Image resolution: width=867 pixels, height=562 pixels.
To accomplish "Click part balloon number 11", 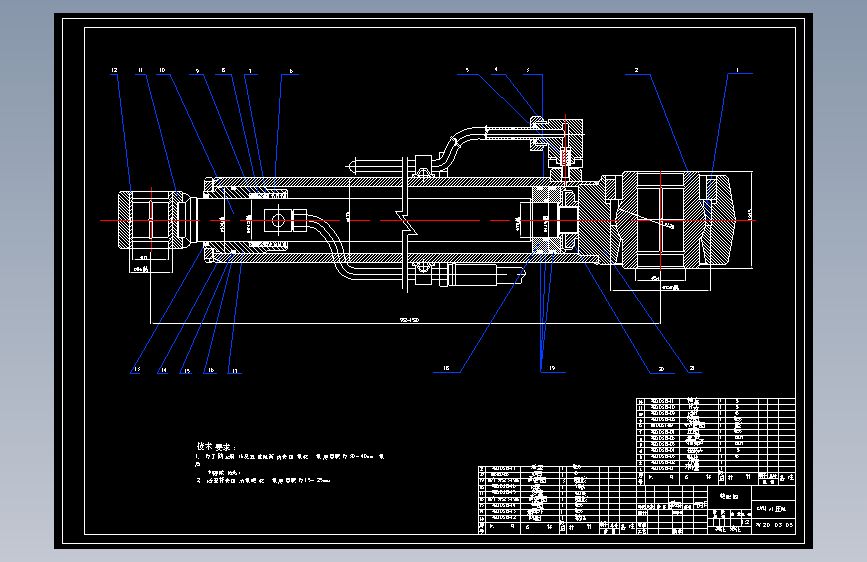I will (140, 70).
